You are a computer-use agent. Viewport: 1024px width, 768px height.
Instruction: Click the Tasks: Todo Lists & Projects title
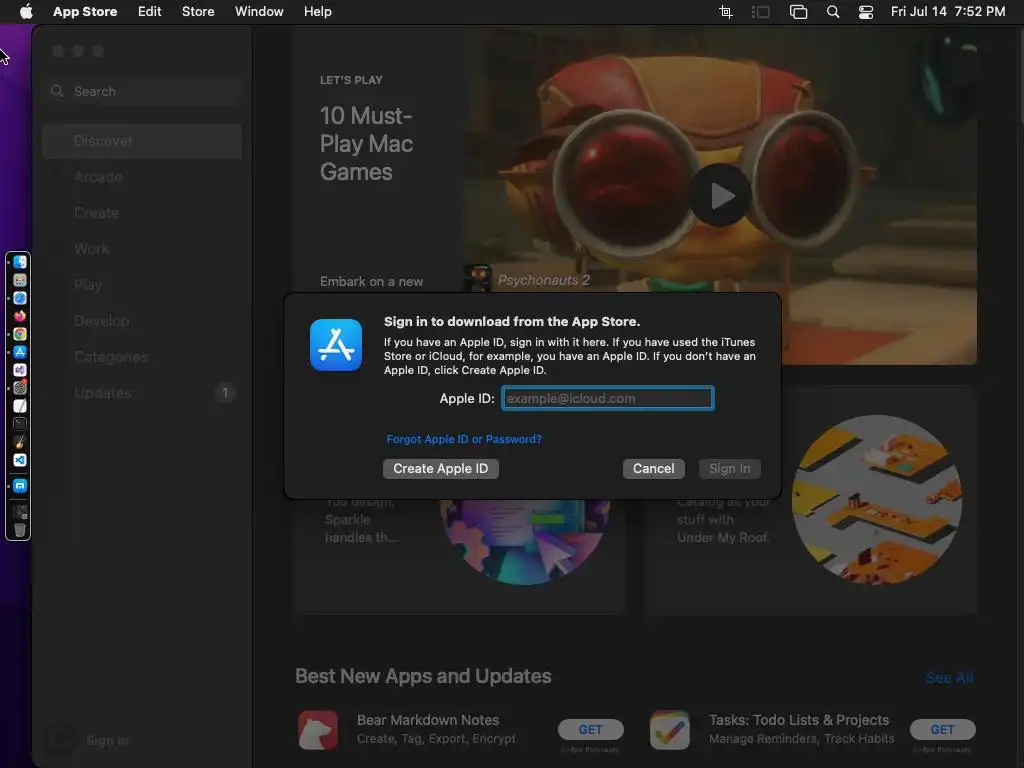pyautogui.click(x=799, y=720)
